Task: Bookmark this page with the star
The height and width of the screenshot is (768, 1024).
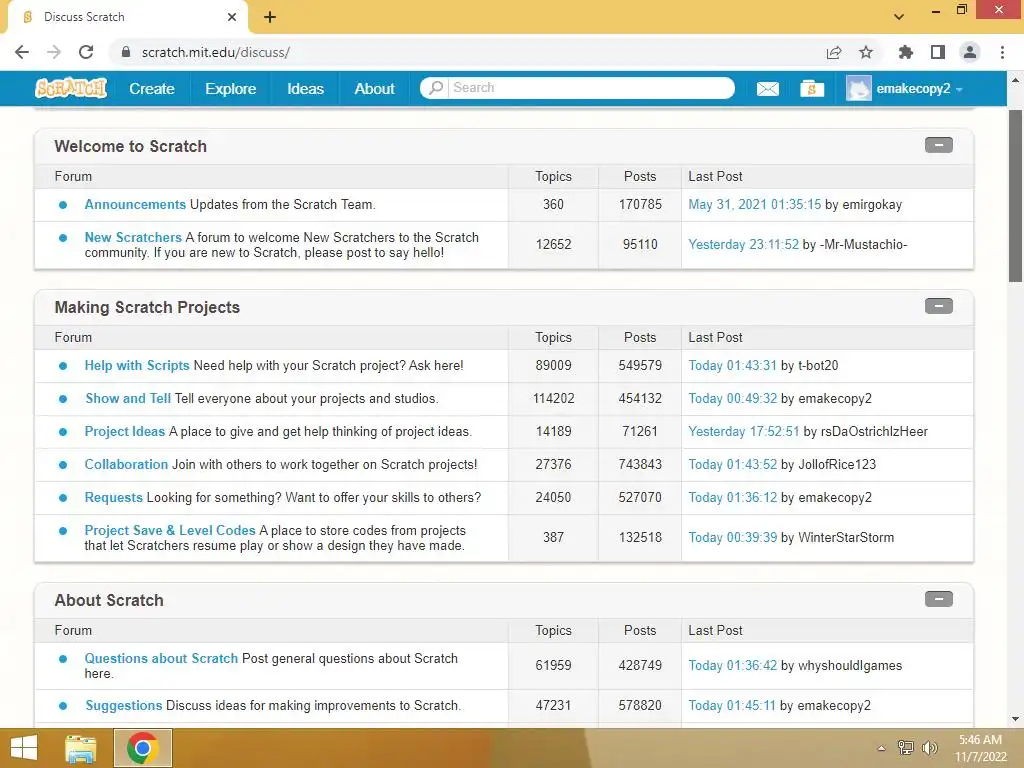Action: [866, 52]
